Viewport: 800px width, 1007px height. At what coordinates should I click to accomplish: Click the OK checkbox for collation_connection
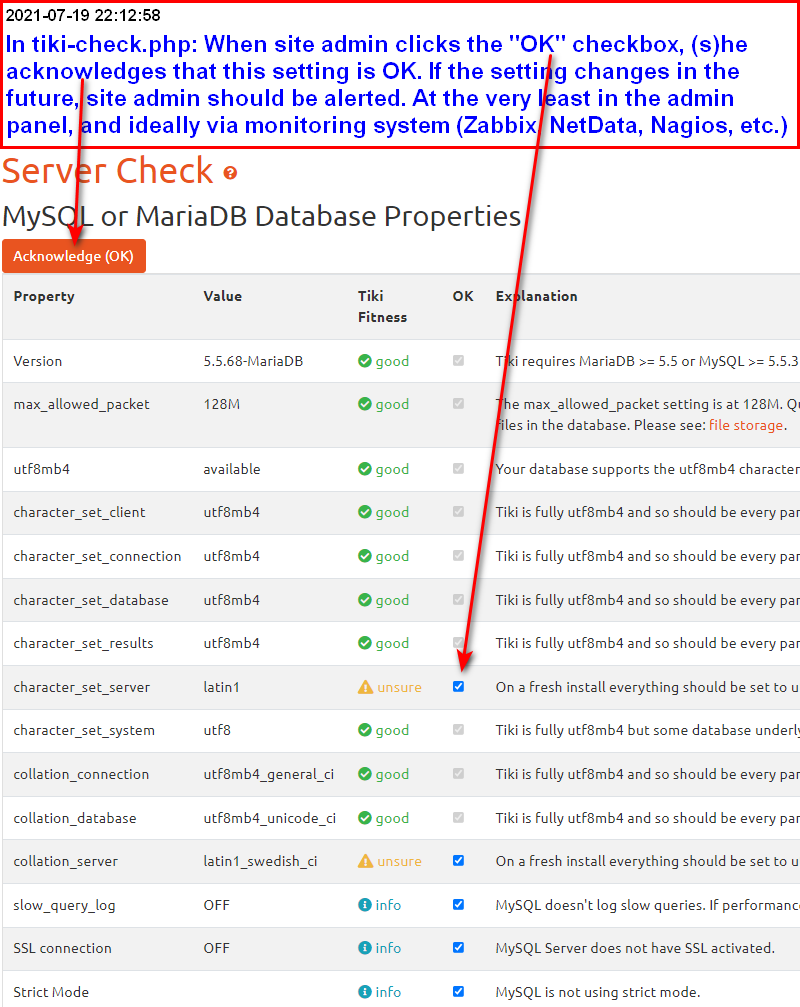coord(458,773)
